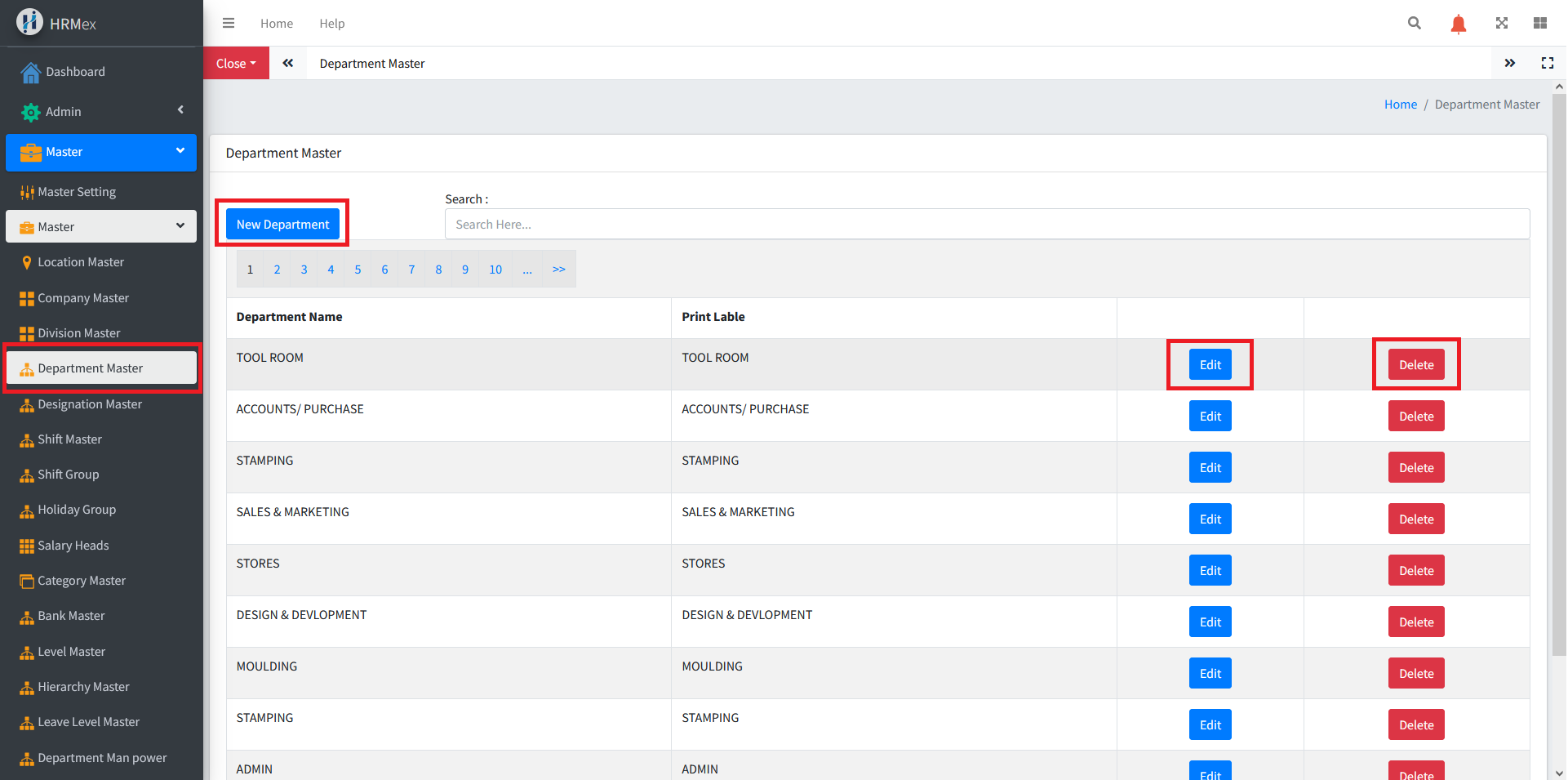This screenshot has width=1568, height=780.
Task: Go to page 5 of results
Action: (358, 270)
